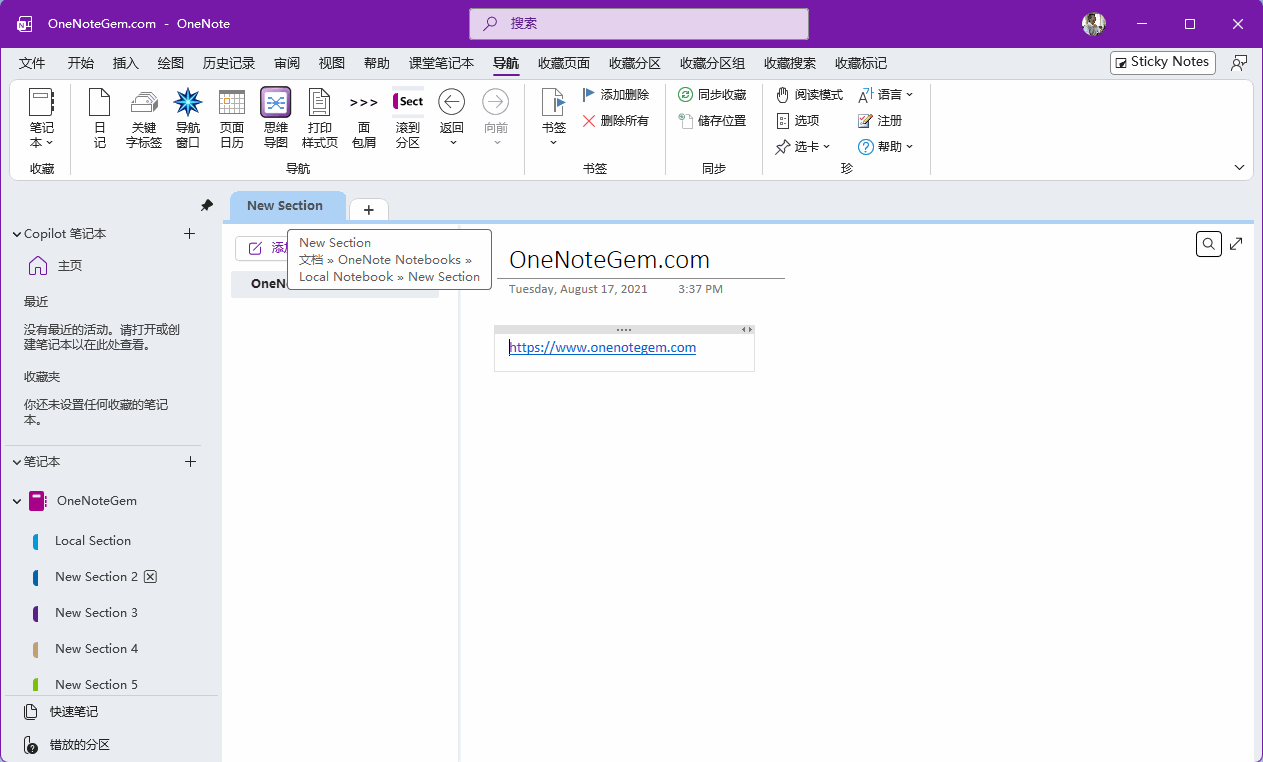Open the 语言 language dropdown
The width and height of the screenshot is (1263, 762).
886,95
